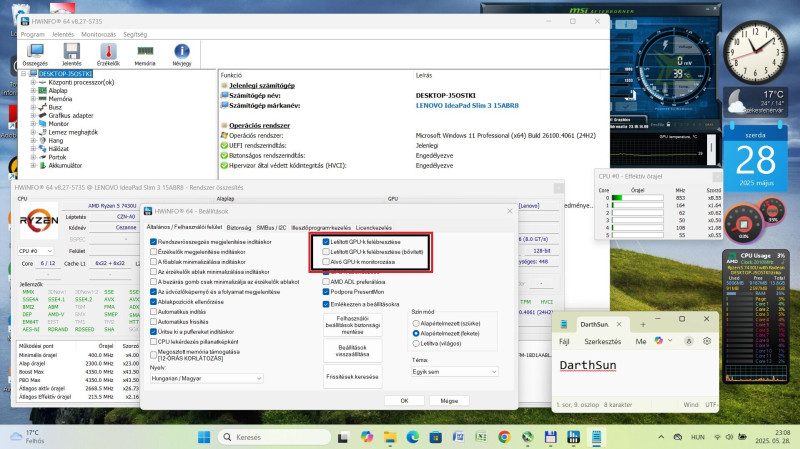Toggle Rendszerösszegzés megjelenítése indításkor checkbox
Image resolution: width=800 pixels, height=449 pixels.
(x=153, y=242)
